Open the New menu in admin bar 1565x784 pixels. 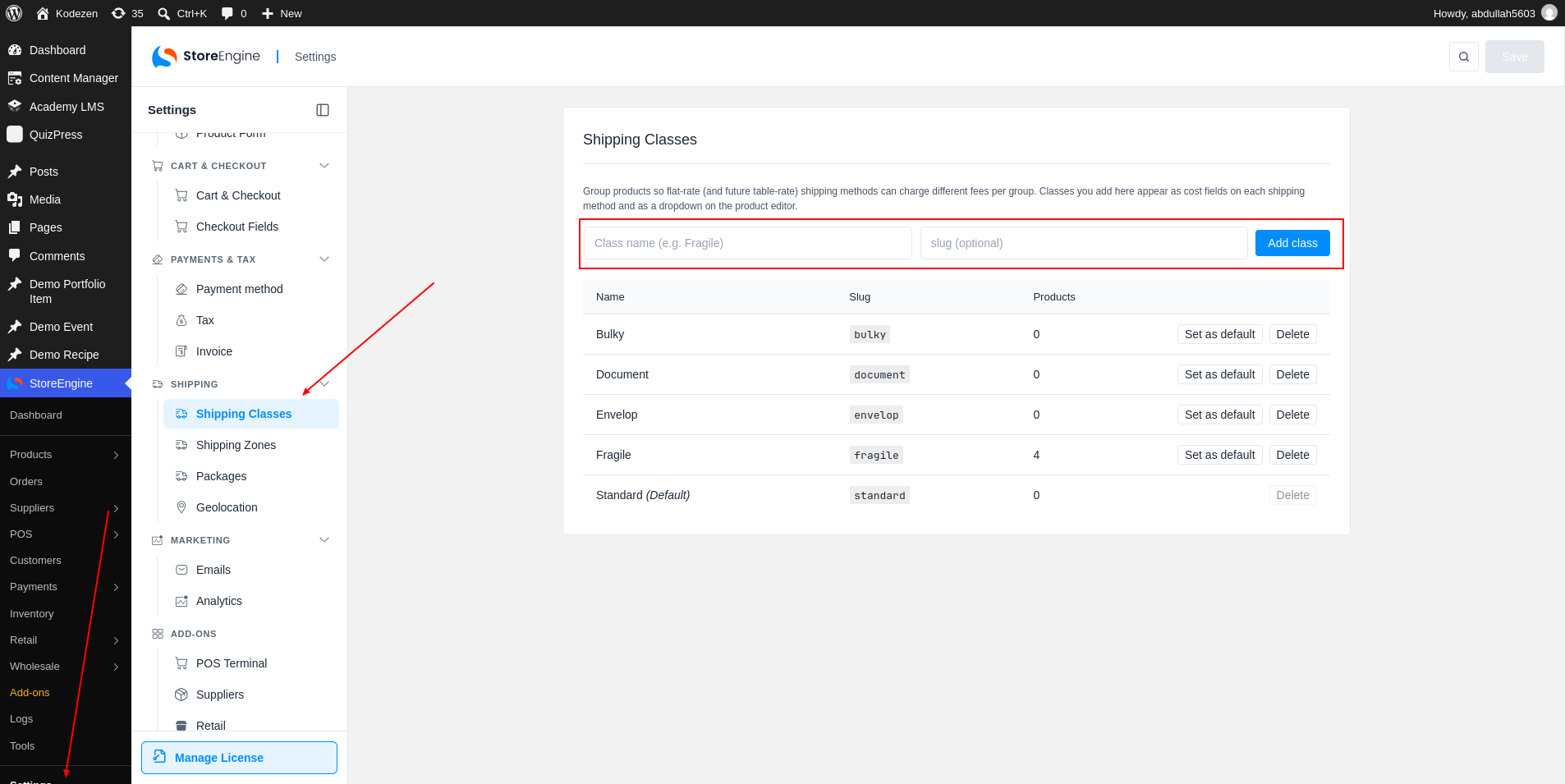pos(282,13)
